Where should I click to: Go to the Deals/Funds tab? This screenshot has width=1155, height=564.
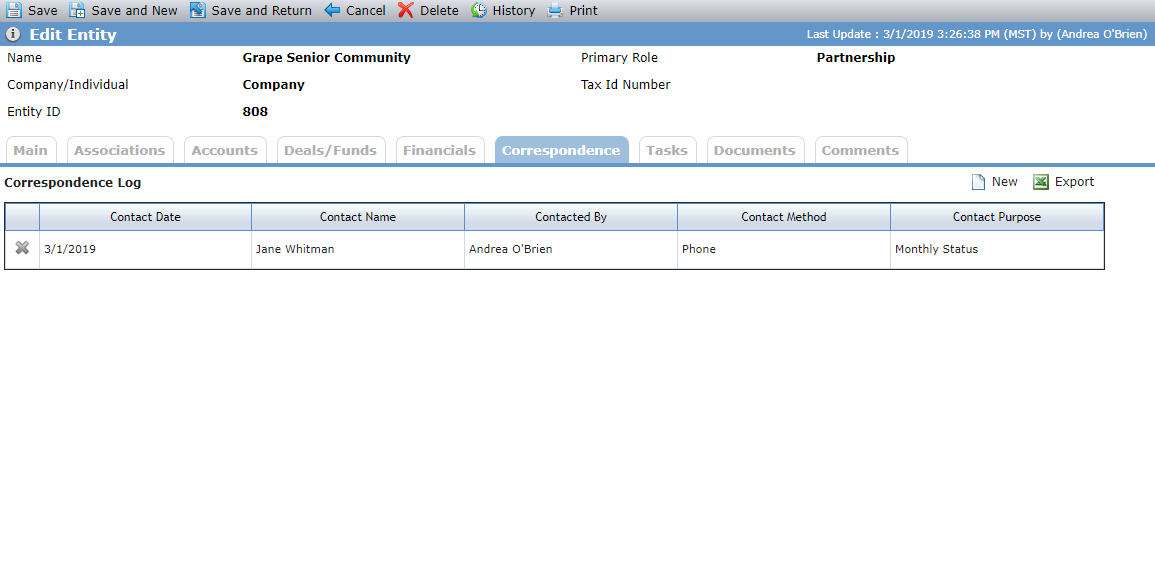point(331,150)
